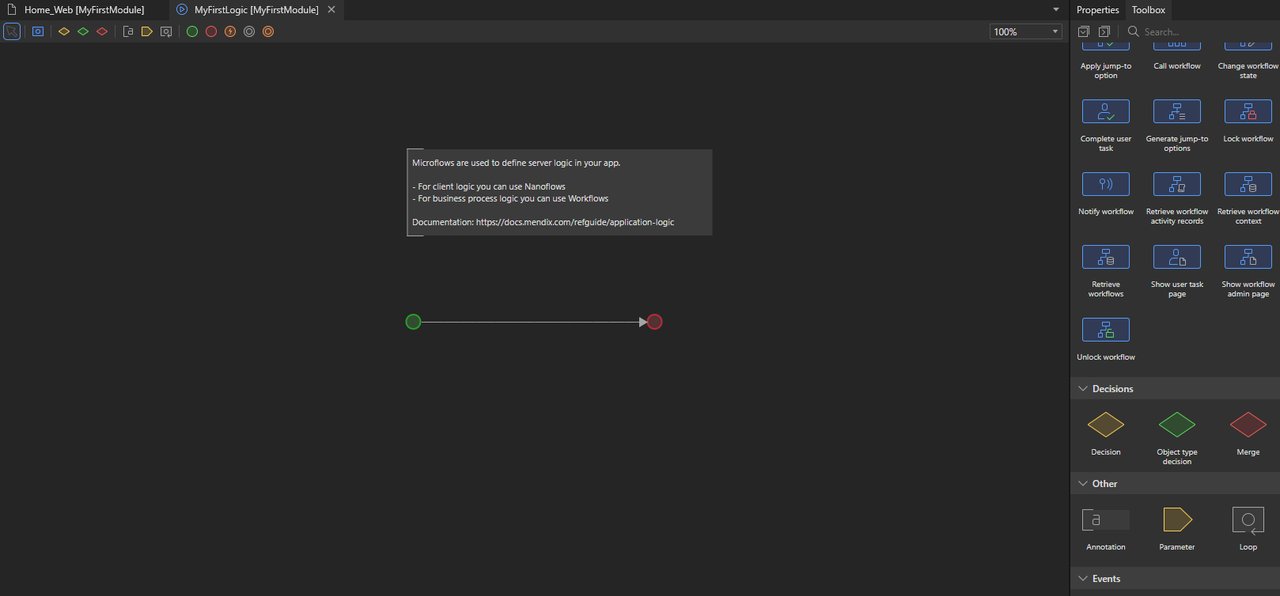Close the MyFirstLogic document tab
Screen dimensions: 1280x596
point(331,10)
